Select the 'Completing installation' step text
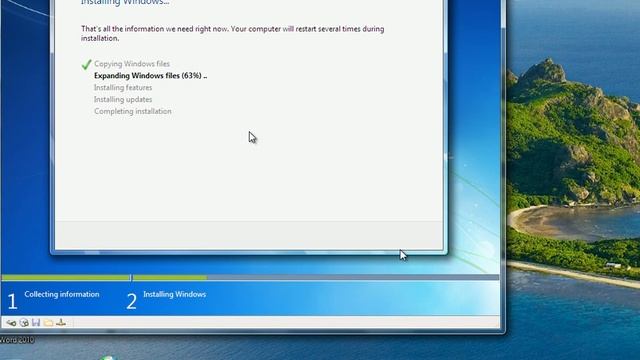 click(133, 111)
